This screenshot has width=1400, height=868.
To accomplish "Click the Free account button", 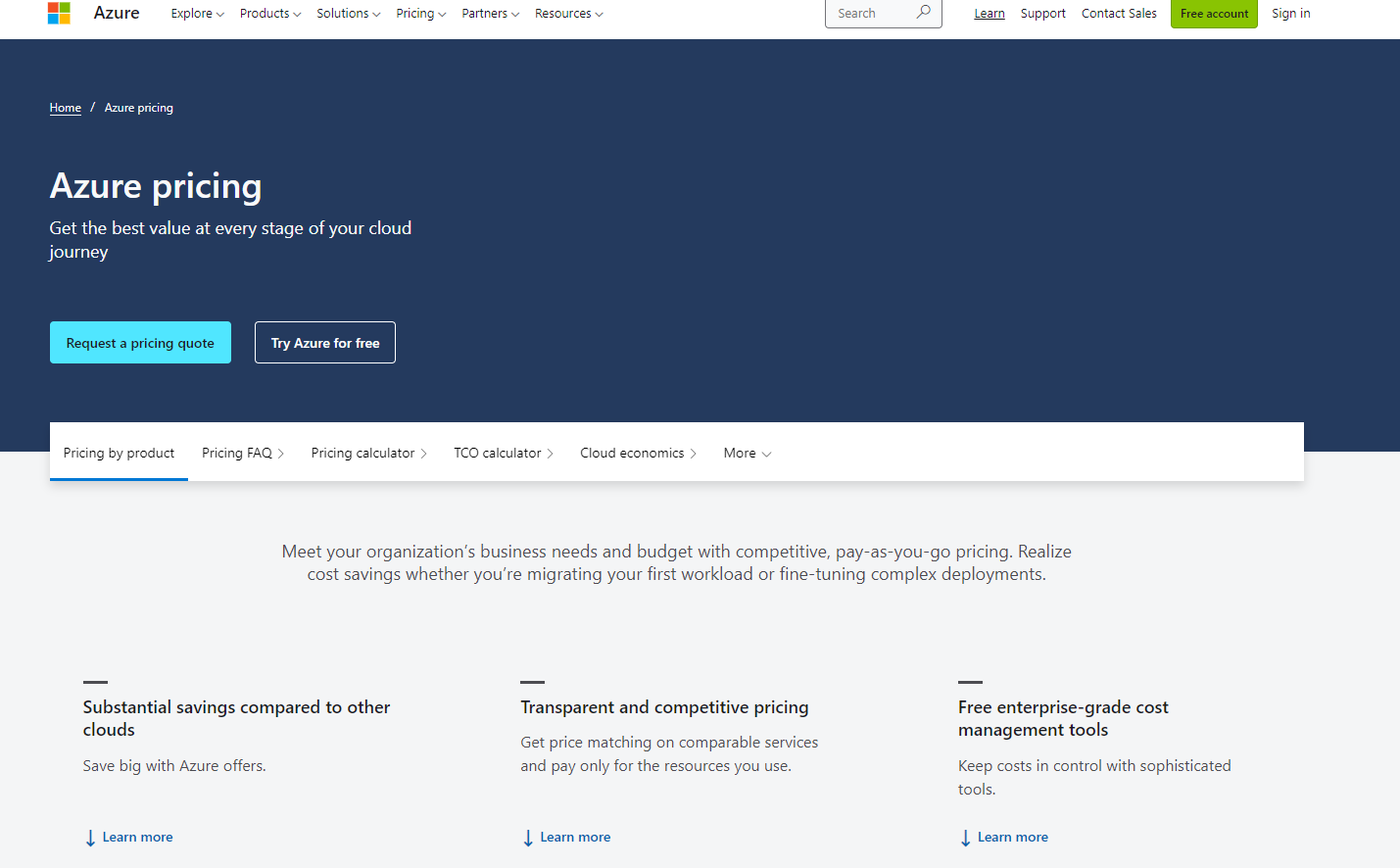I will pyautogui.click(x=1214, y=14).
